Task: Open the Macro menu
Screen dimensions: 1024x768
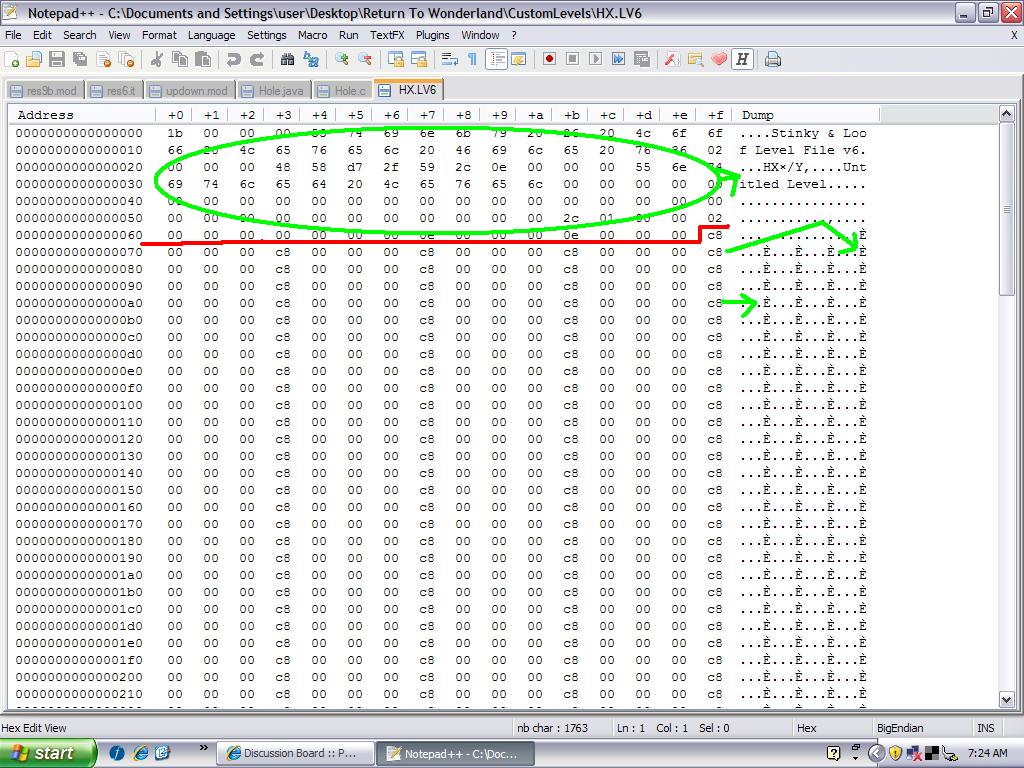Action: tap(313, 35)
